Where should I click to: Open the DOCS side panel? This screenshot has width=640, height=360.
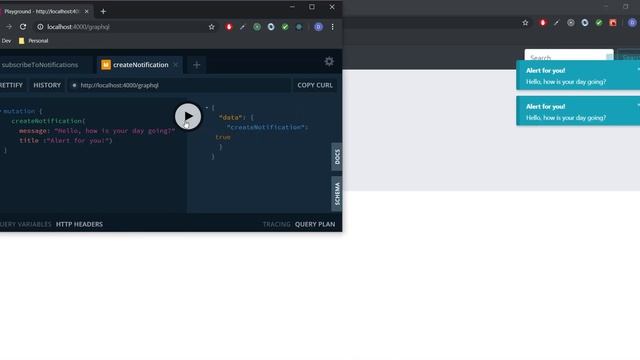(x=337, y=157)
